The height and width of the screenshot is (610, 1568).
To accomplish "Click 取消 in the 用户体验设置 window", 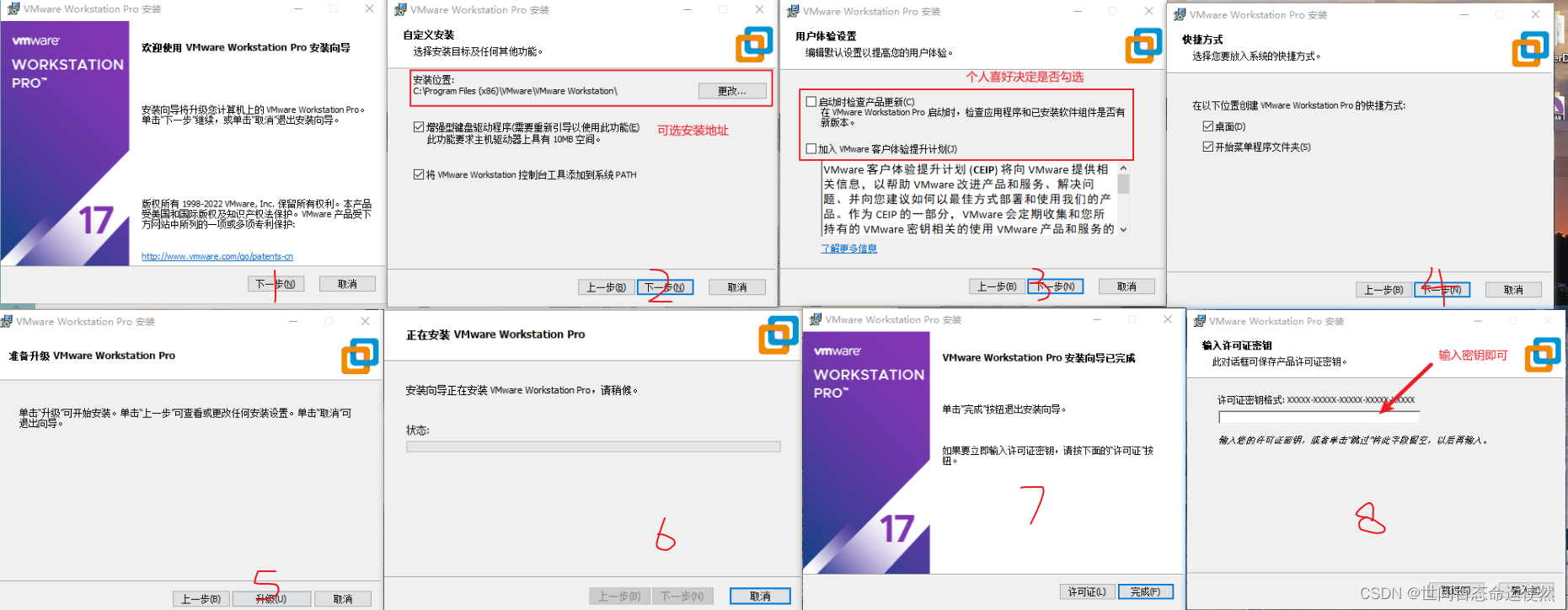I will [x=1126, y=286].
